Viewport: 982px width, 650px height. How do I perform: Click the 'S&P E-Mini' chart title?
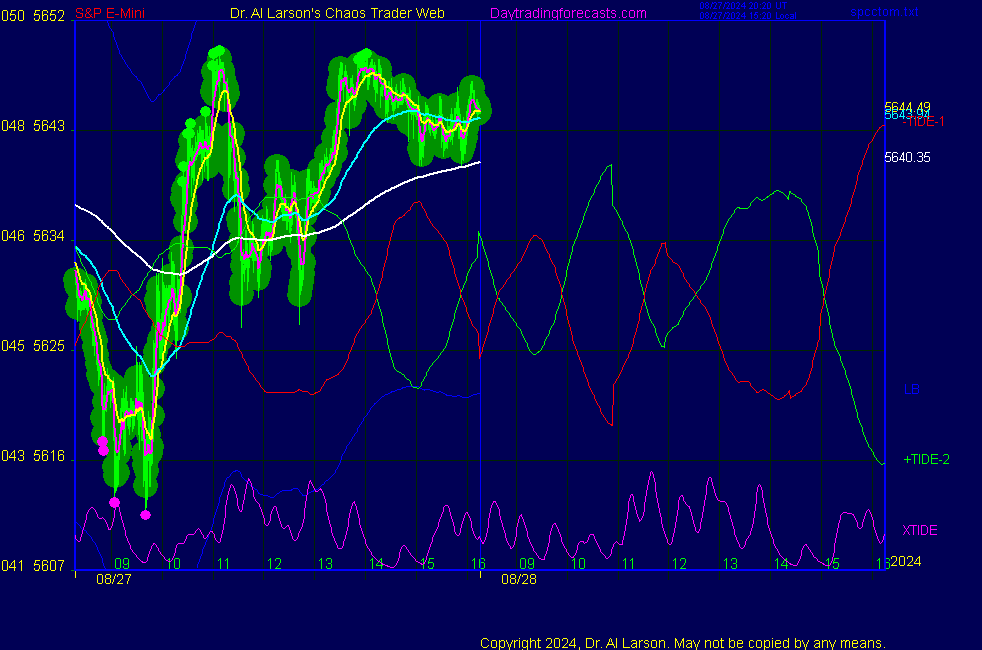tap(110, 13)
